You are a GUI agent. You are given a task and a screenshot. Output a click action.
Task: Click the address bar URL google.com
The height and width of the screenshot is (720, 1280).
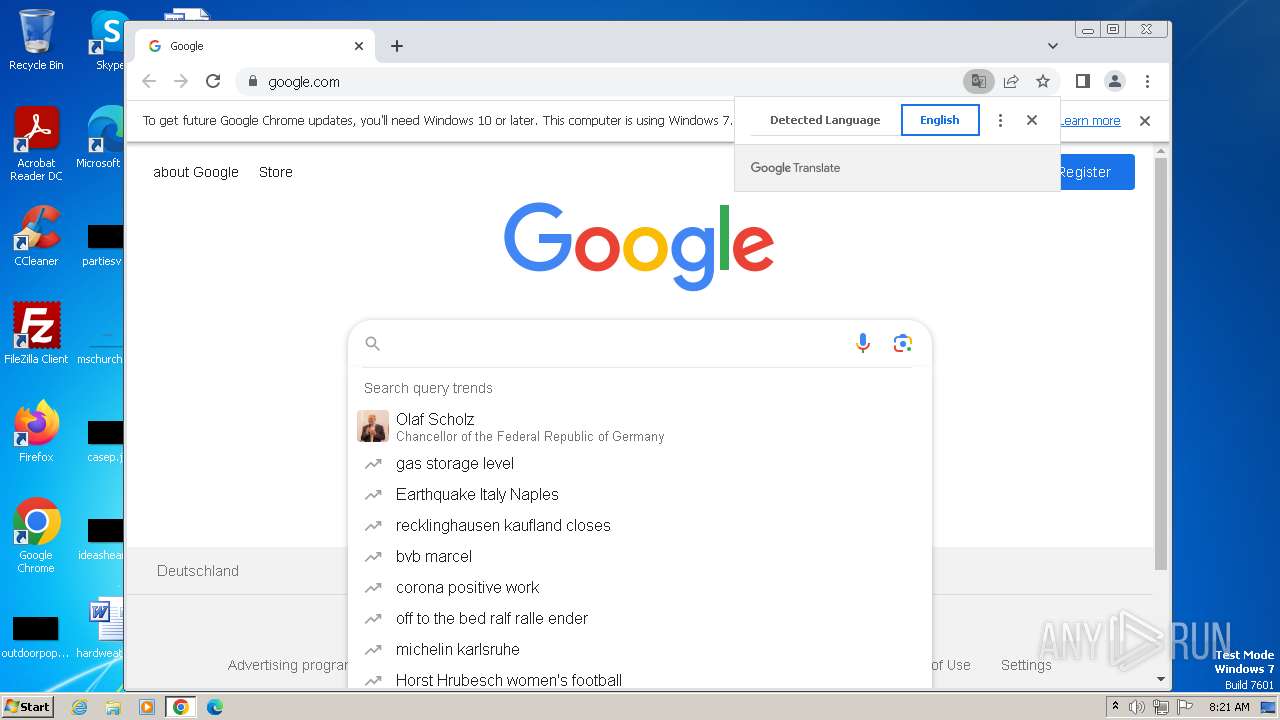[304, 82]
